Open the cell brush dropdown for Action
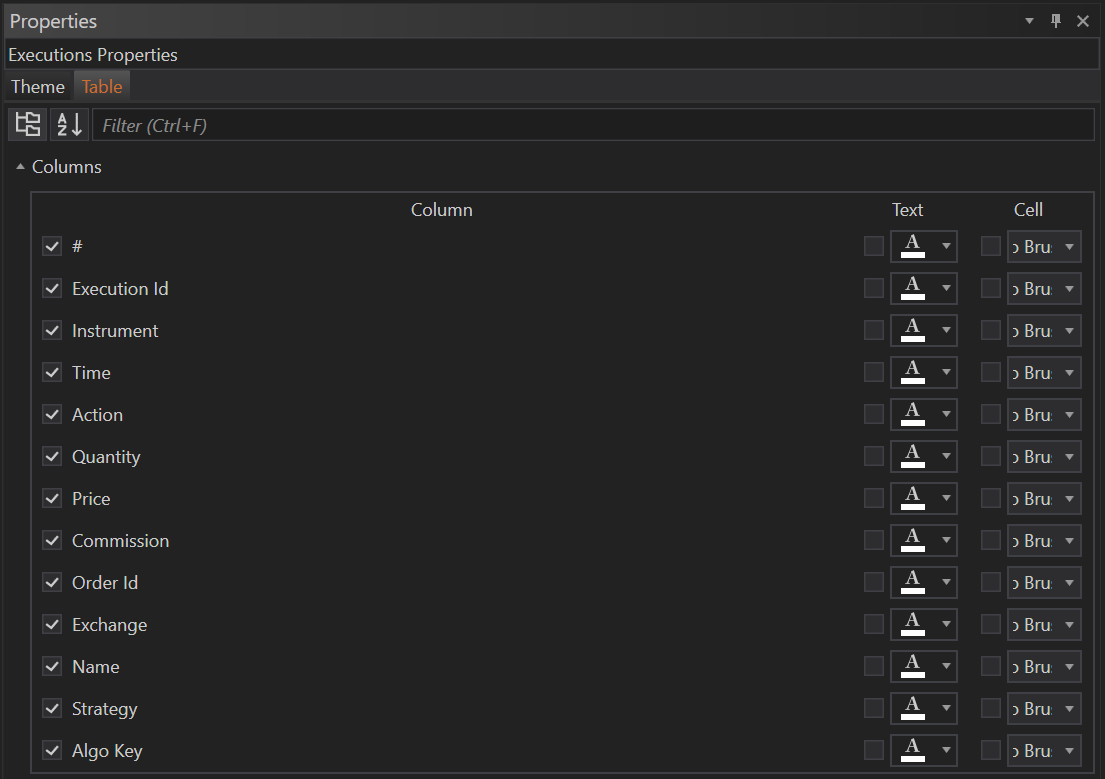 1069,415
